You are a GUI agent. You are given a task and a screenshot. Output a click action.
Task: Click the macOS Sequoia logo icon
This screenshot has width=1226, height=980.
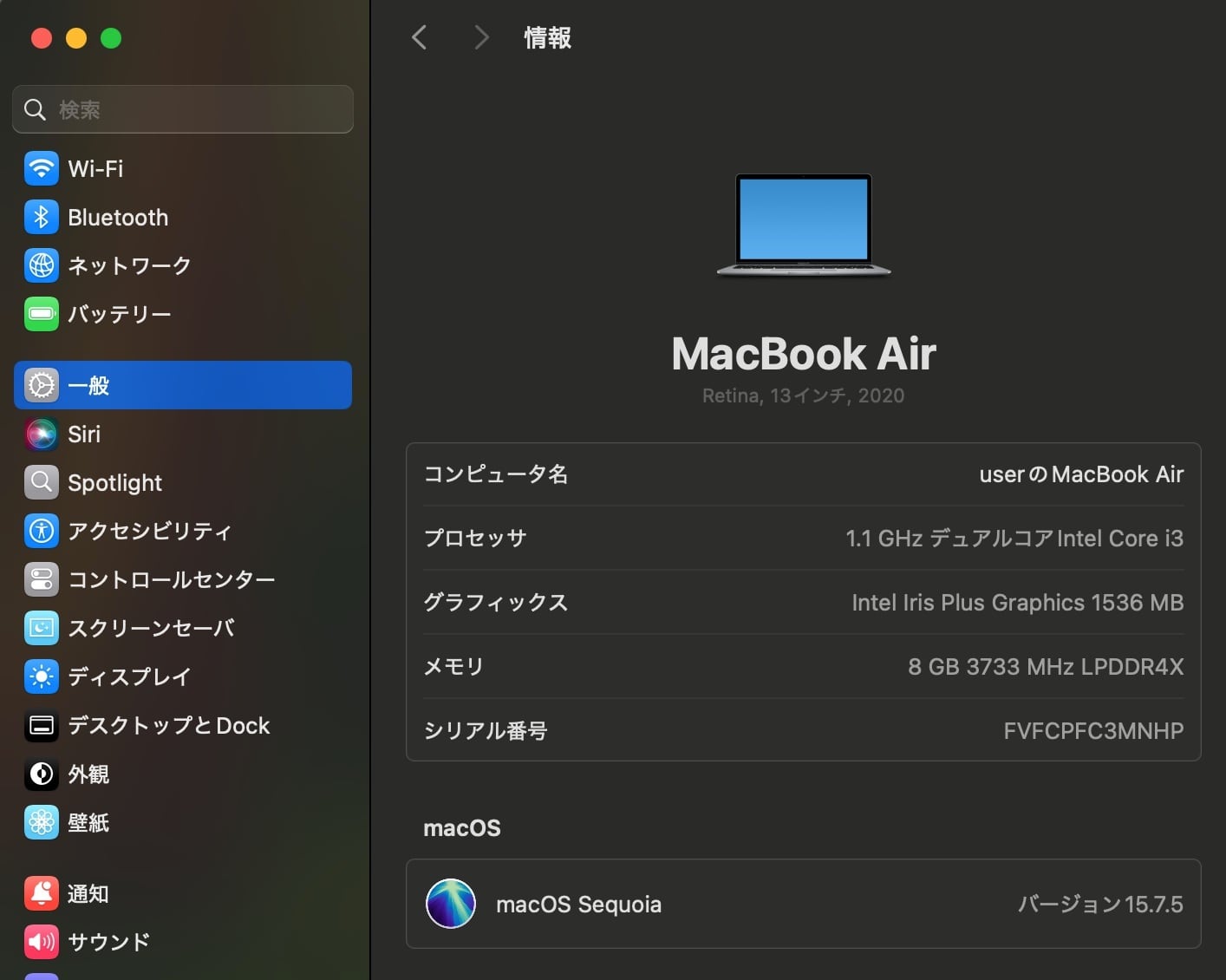pyautogui.click(x=451, y=904)
